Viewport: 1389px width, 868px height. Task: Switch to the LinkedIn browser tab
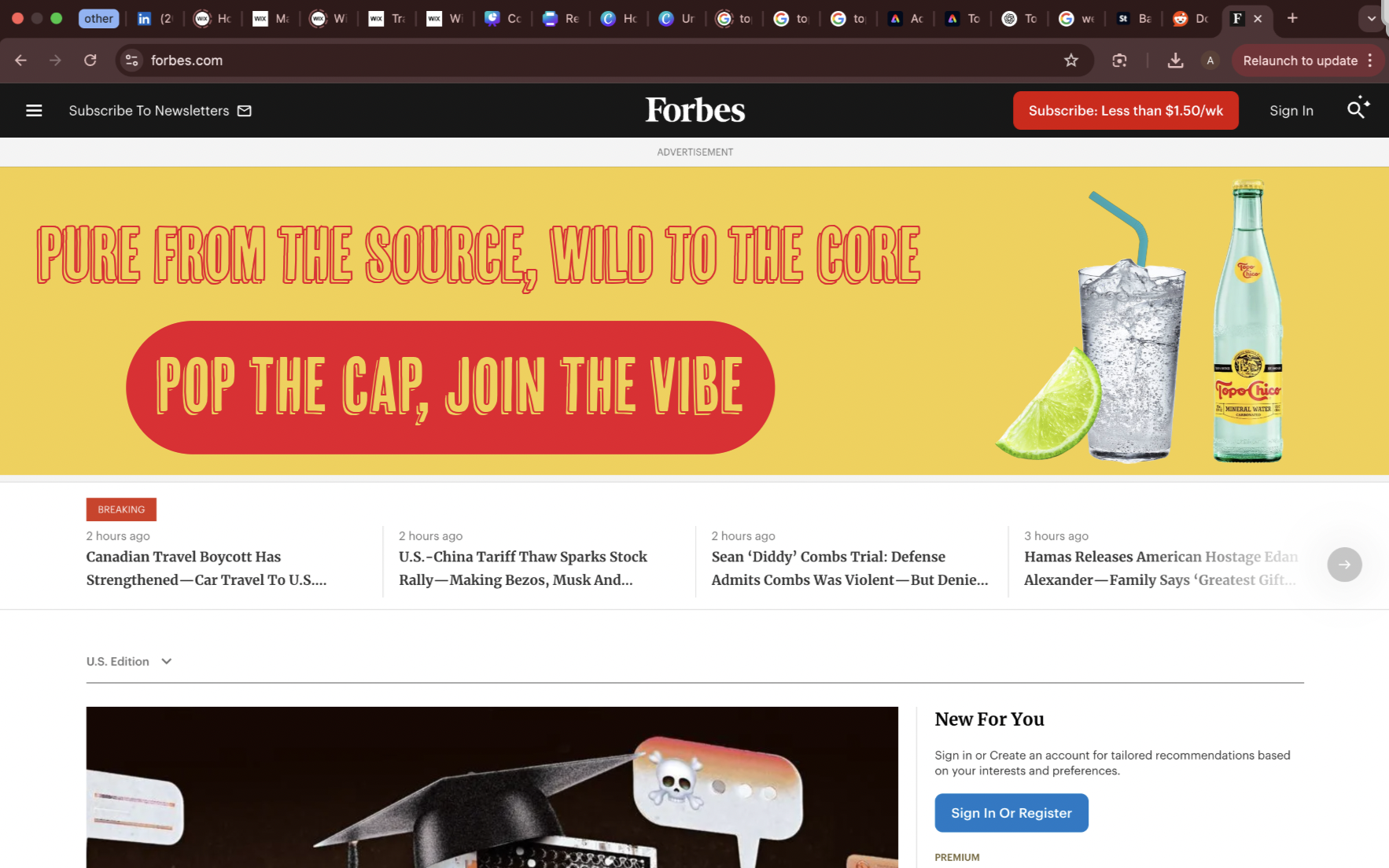pyautogui.click(x=154, y=19)
